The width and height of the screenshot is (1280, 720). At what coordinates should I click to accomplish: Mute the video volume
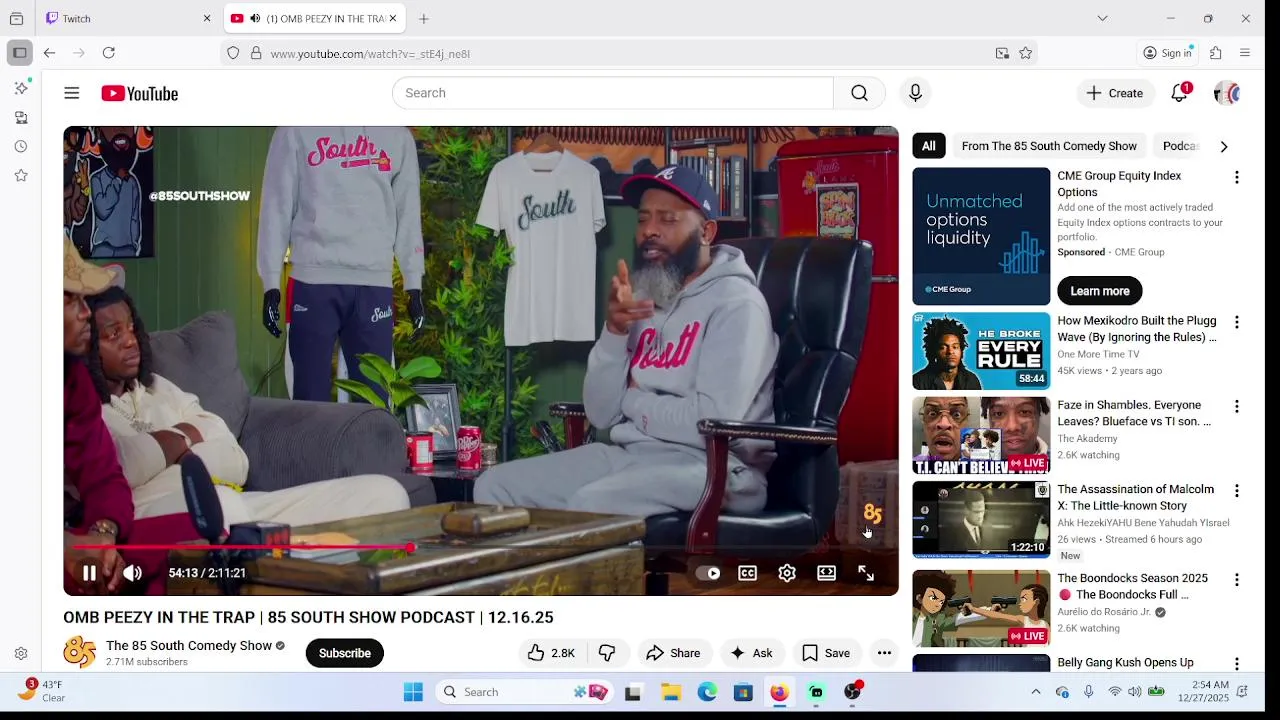click(x=132, y=573)
